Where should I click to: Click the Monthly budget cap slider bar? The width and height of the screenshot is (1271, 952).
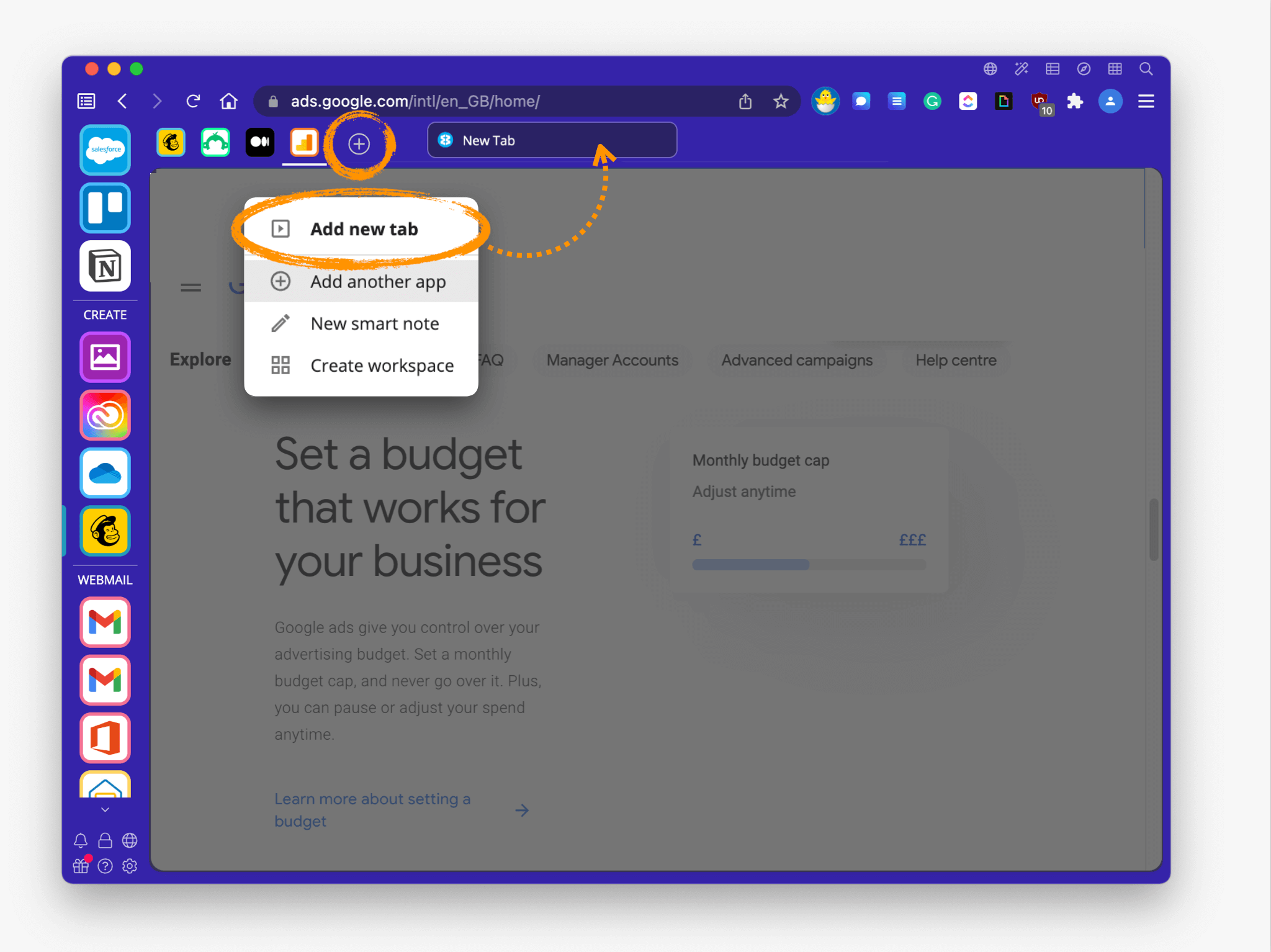(809, 565)
